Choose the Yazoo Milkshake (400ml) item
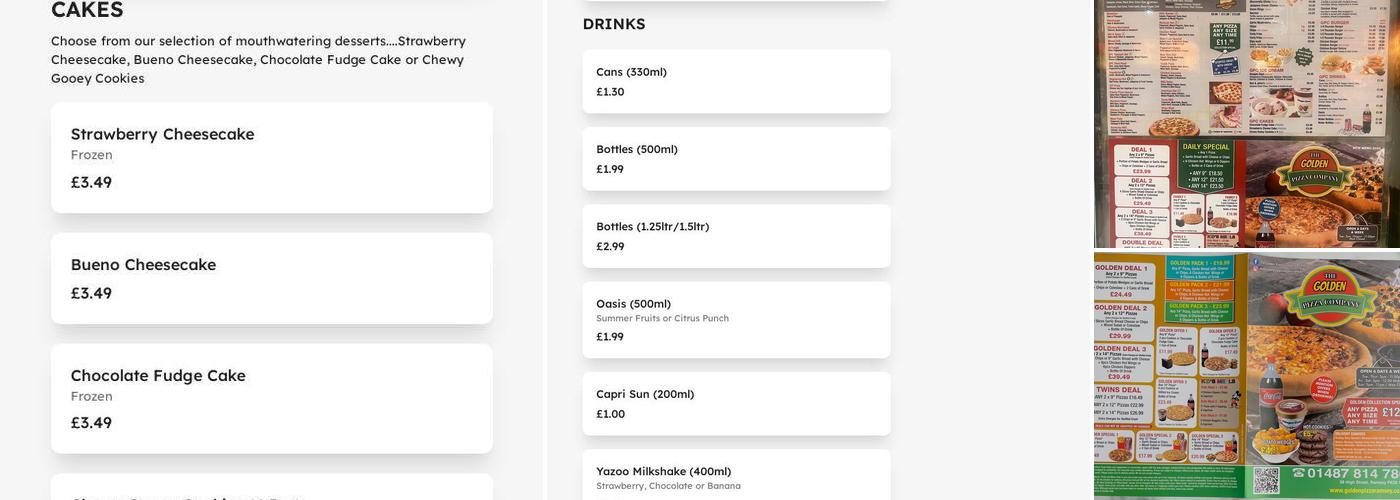 (736, 476)
